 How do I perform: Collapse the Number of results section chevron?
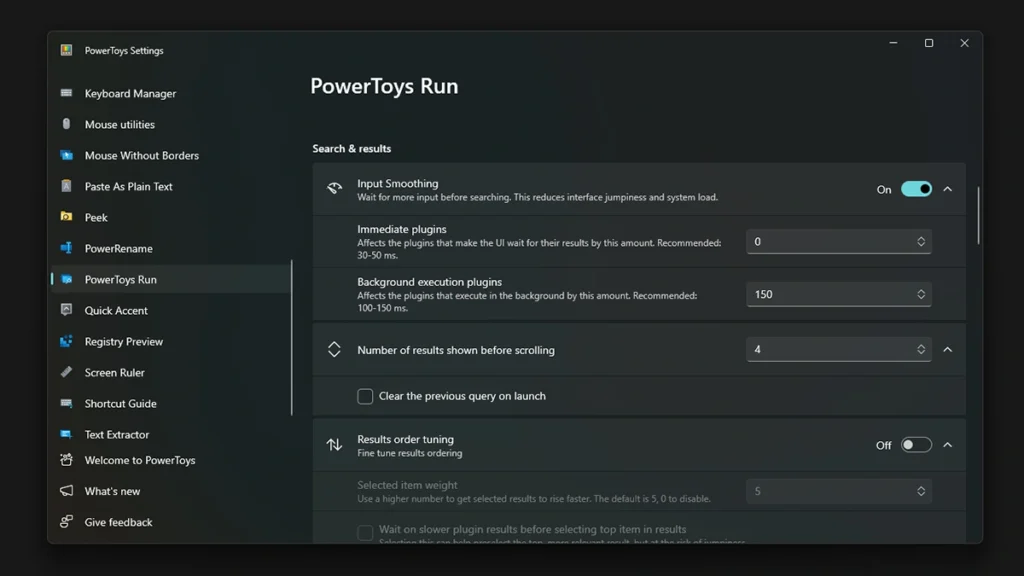coord(948,349)
